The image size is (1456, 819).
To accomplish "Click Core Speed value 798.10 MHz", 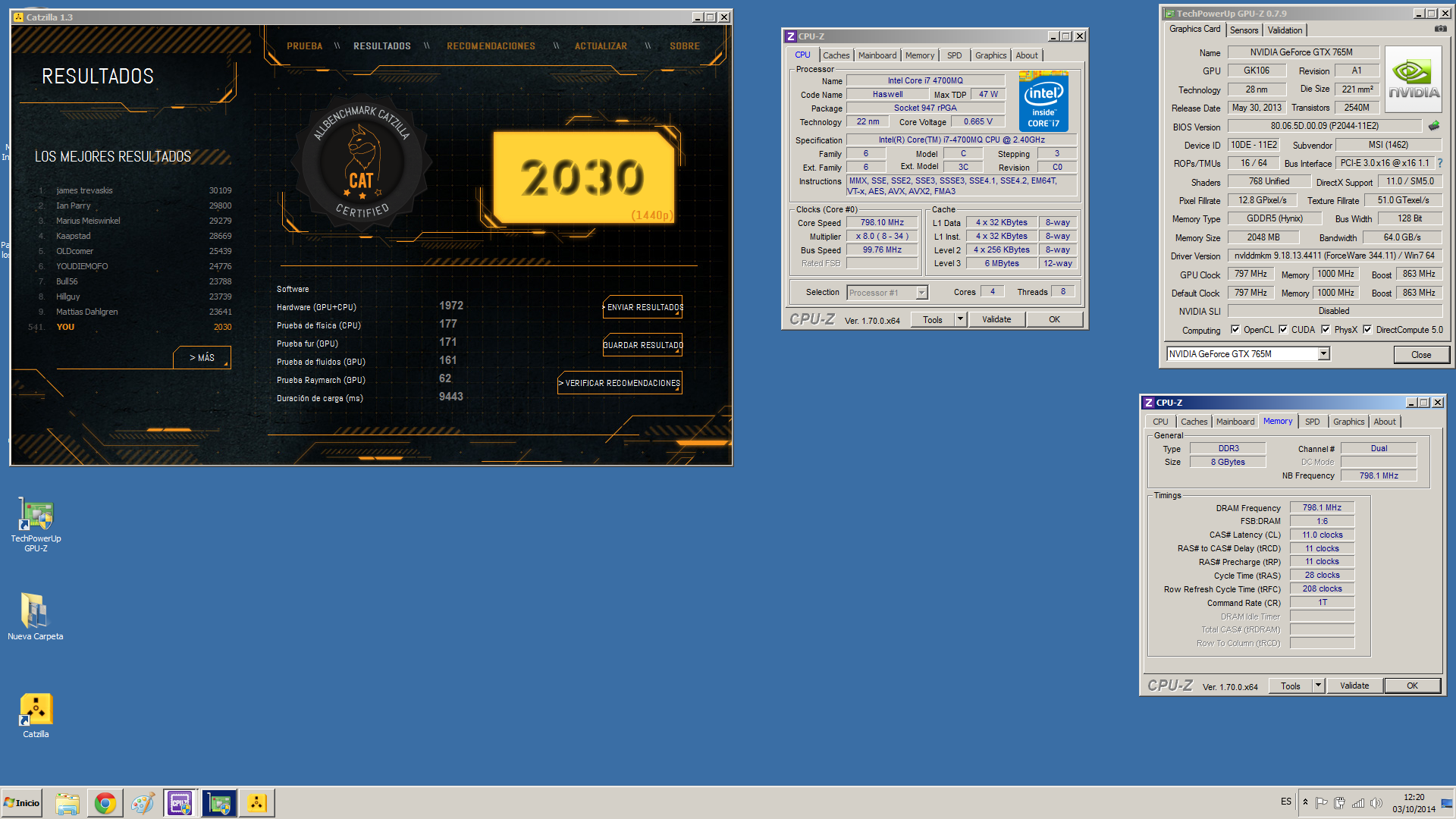I will (x=882, y=222).
